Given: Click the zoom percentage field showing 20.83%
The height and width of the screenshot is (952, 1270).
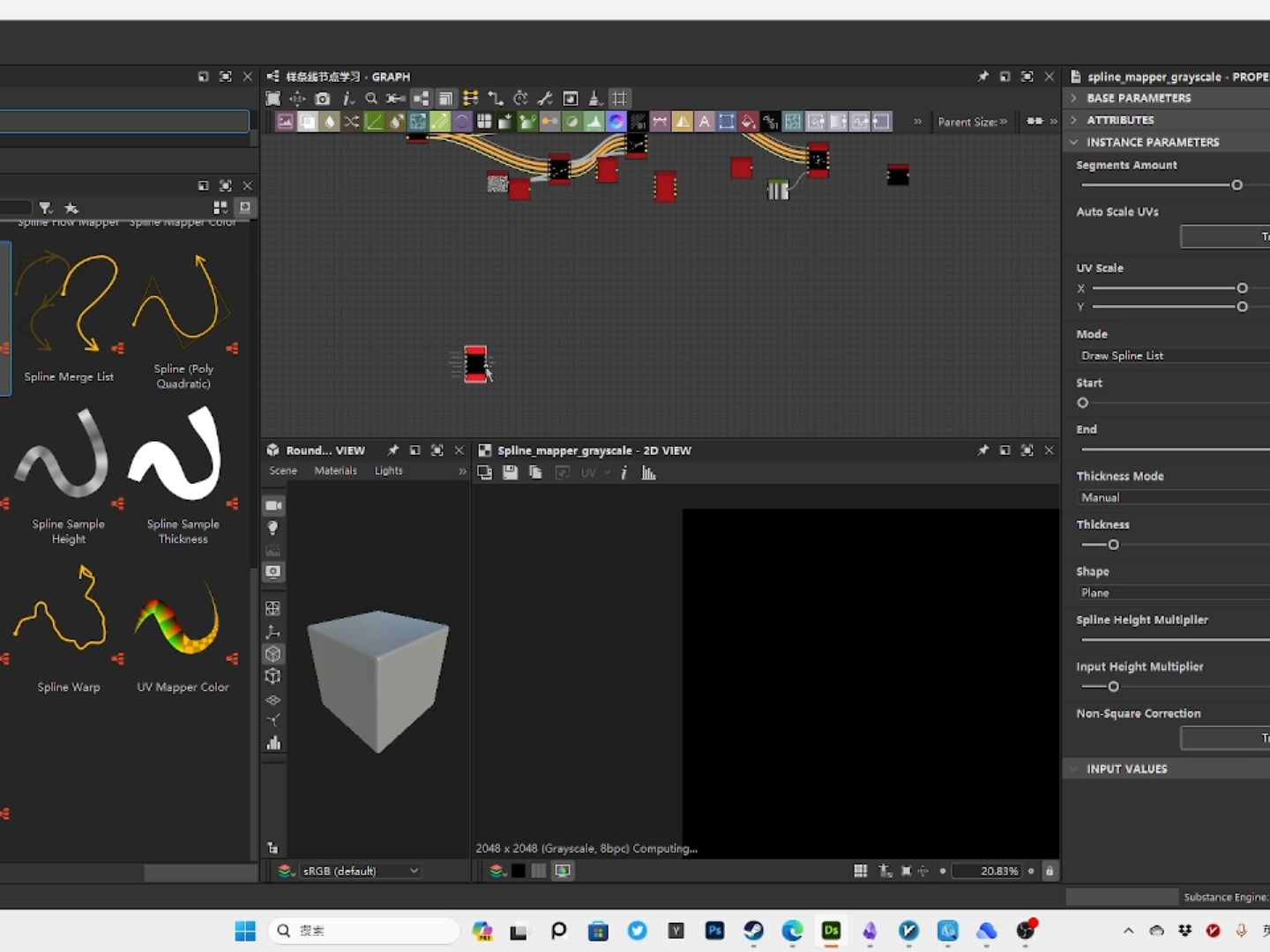Looking at the screenshot, I should click(988, 871).
